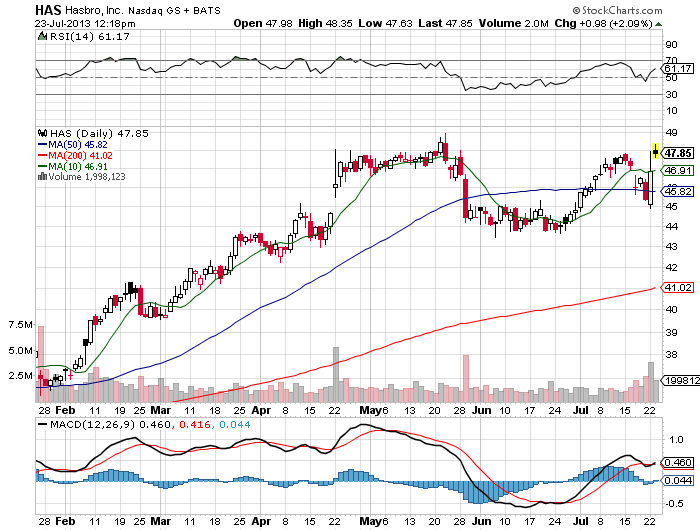Click the 'MA(200) 41.02' legend text

[x=80, y=156]
